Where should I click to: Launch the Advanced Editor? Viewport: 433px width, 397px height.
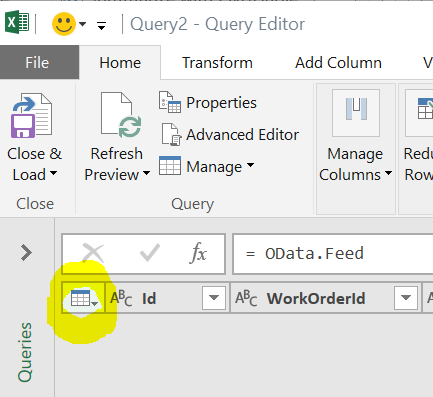pos(229,135)
